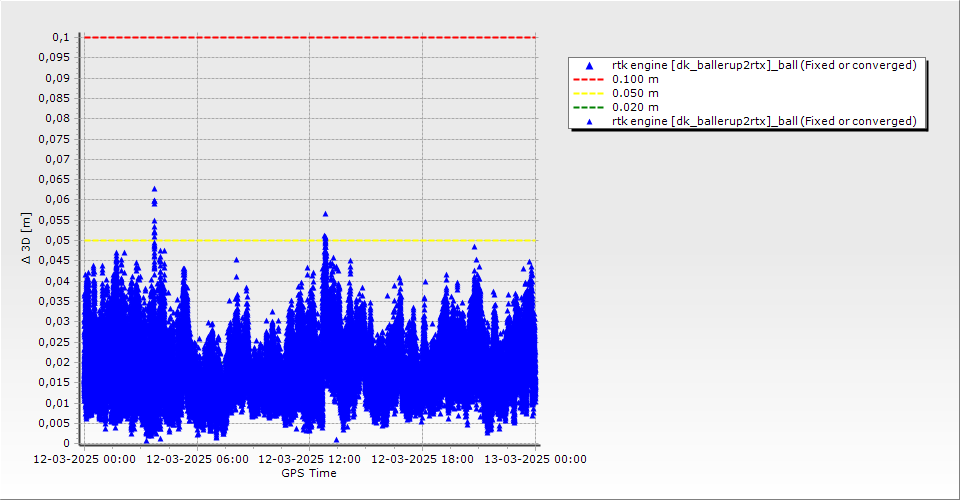Click the "0,09" y-axis tick label
Image resolution: width=960 pixels, height=500 pixels.
pos(58,78)
